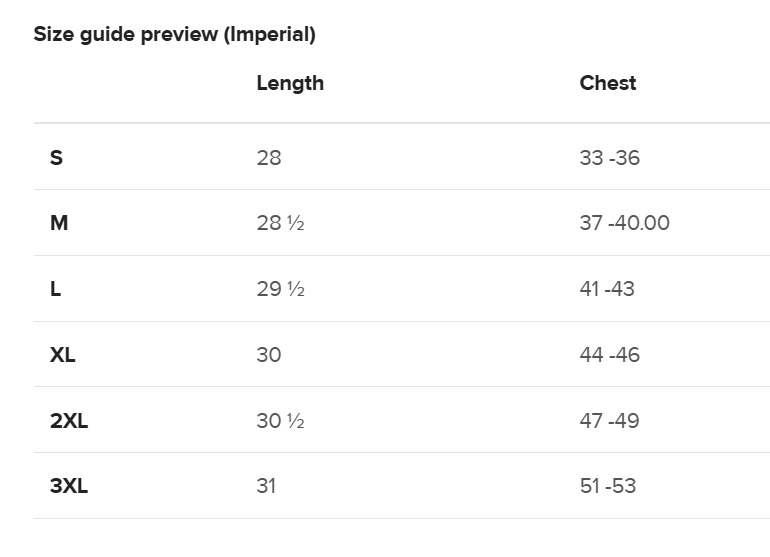
Task: Click the 51 -53 chest value
Action: 607,487
